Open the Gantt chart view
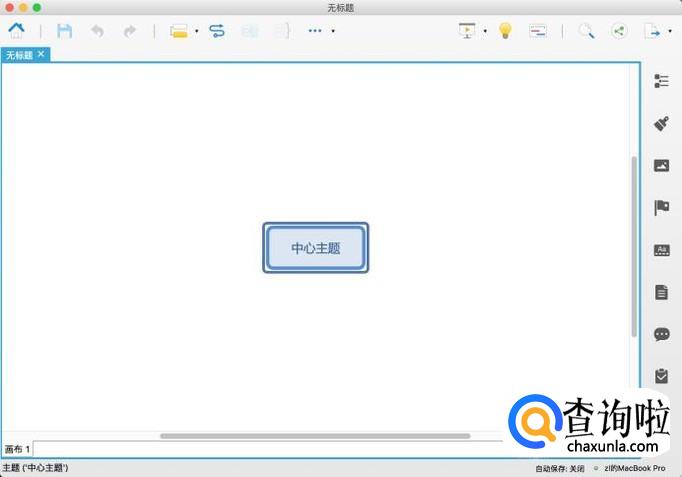The height and width of the screenshot is (477, 682). [538, 31]
